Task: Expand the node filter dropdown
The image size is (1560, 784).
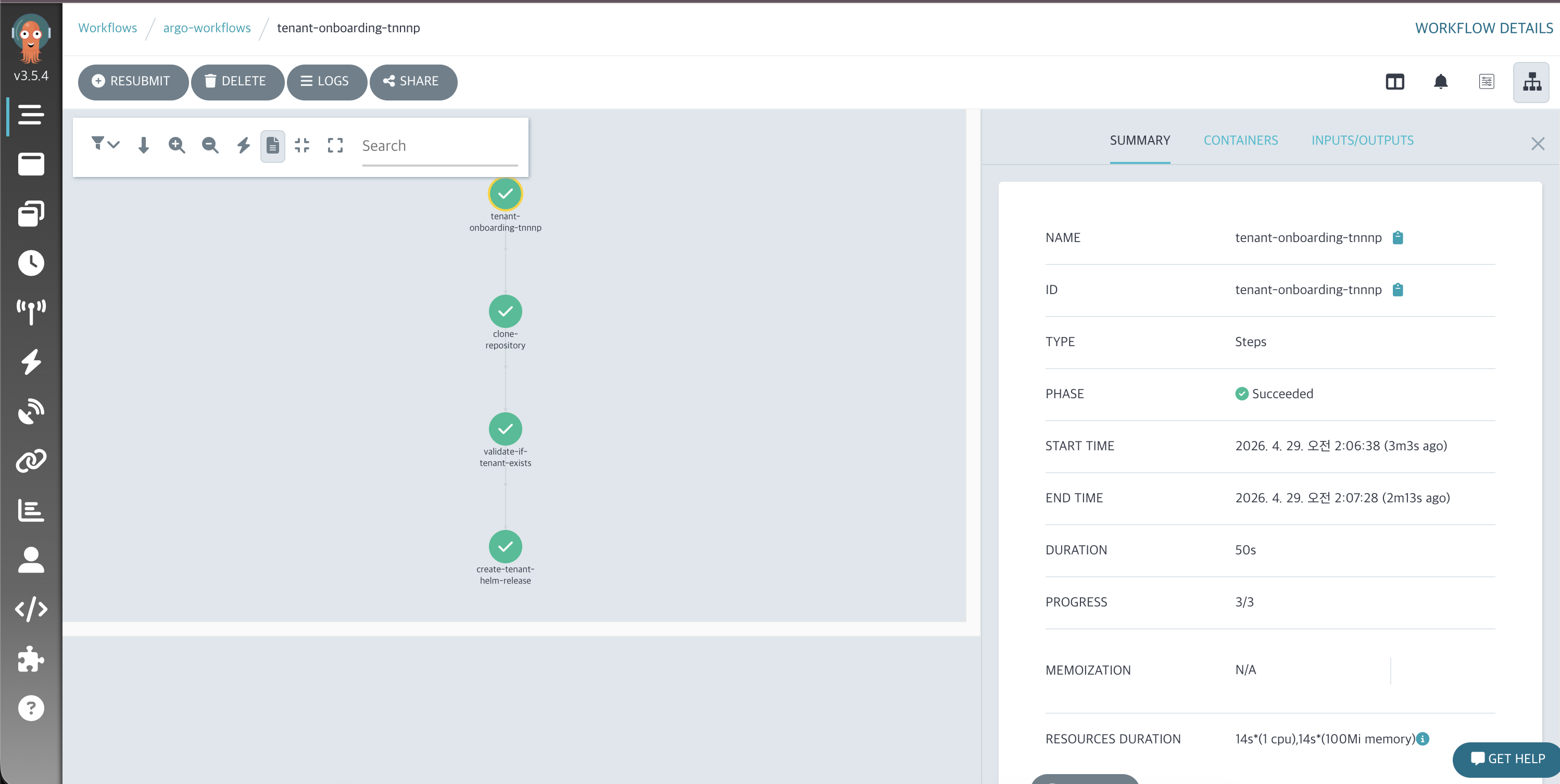Action: [105, 144]
